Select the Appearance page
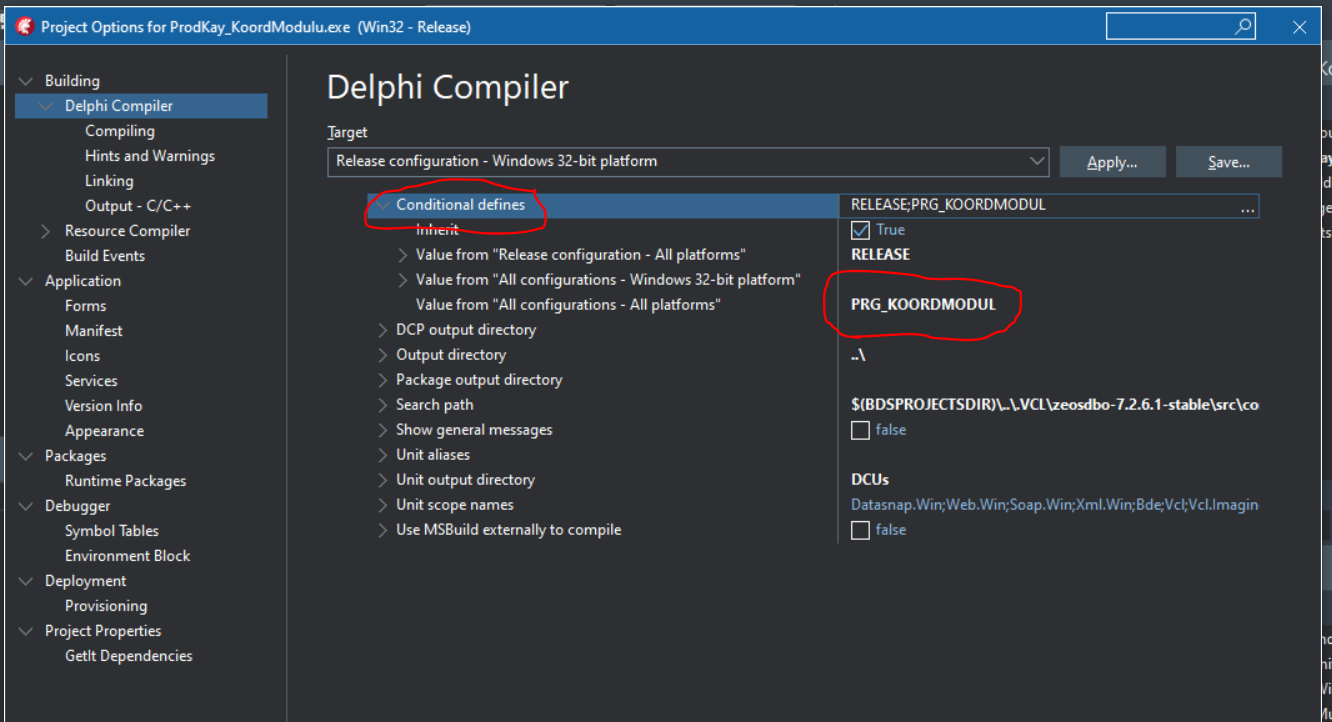Screen dimensions: 1332x722 (x=104, y=431)
